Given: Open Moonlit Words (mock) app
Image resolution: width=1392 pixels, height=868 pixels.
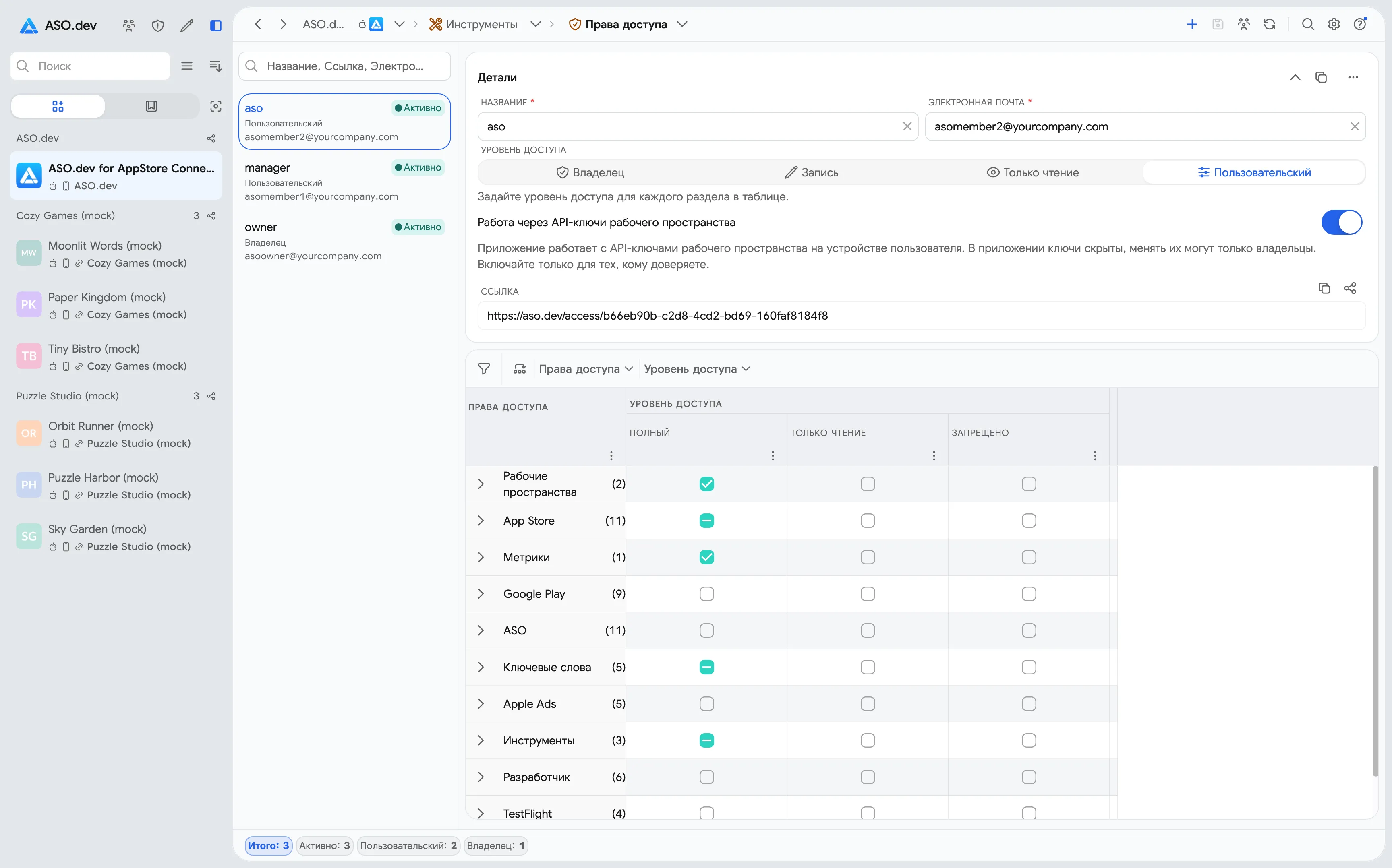Looking at the screenshot, I should pos(116,254).
